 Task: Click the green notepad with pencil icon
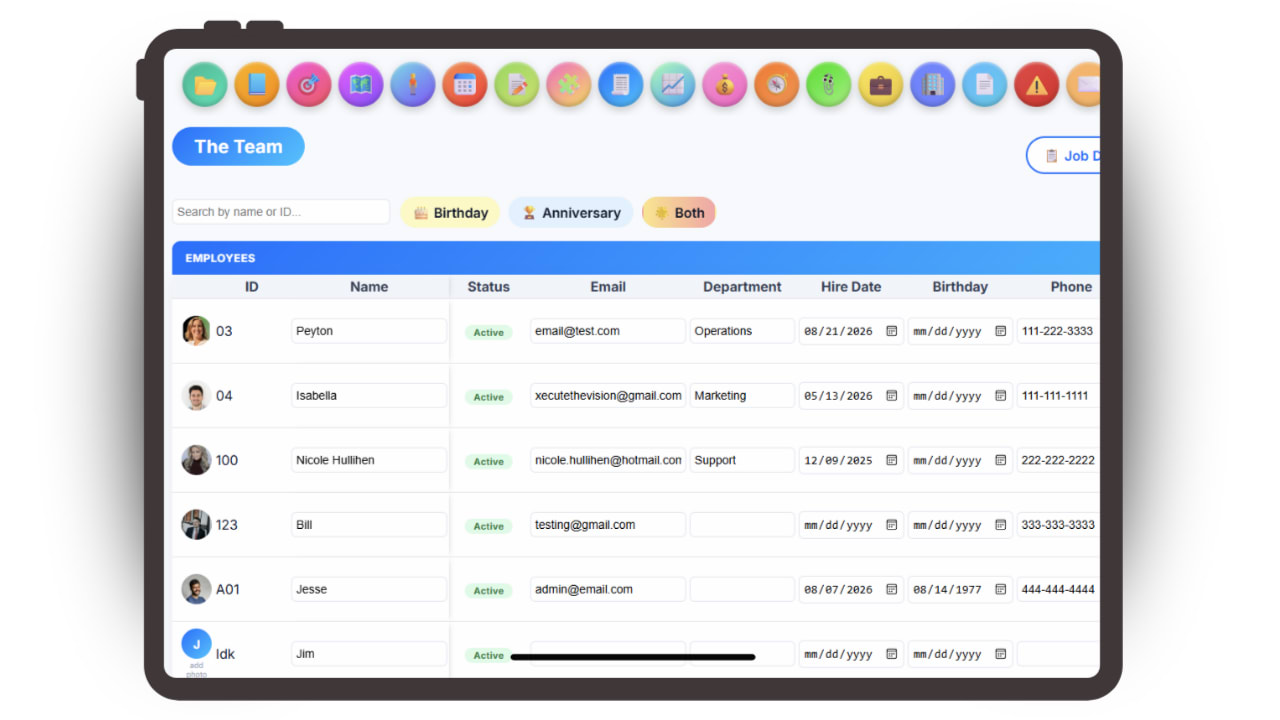(x=517, y=85)
